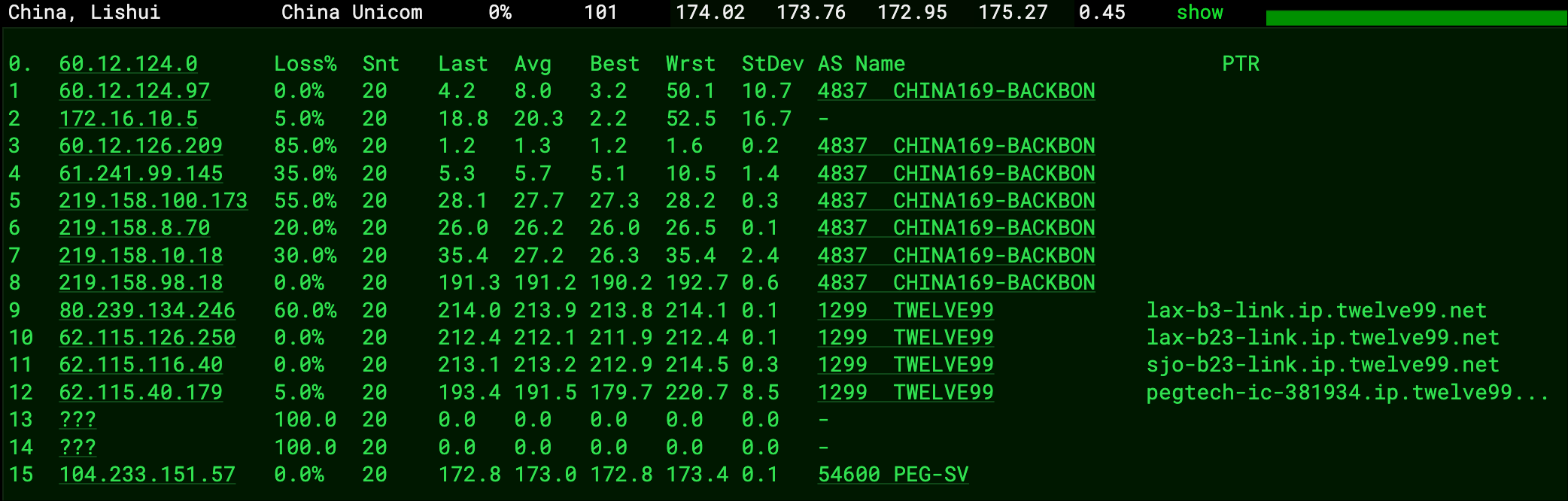This screenshot has height=501, width=1568.
Task: Open IP link 219.158.98.18
Action: coord(141,283)
